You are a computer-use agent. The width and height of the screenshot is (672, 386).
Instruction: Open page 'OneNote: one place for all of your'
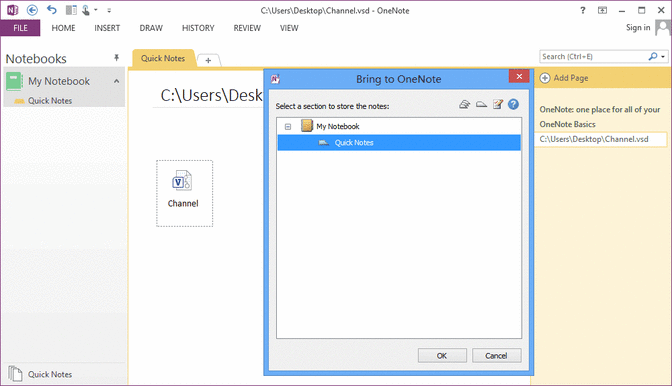coord(600,109)
